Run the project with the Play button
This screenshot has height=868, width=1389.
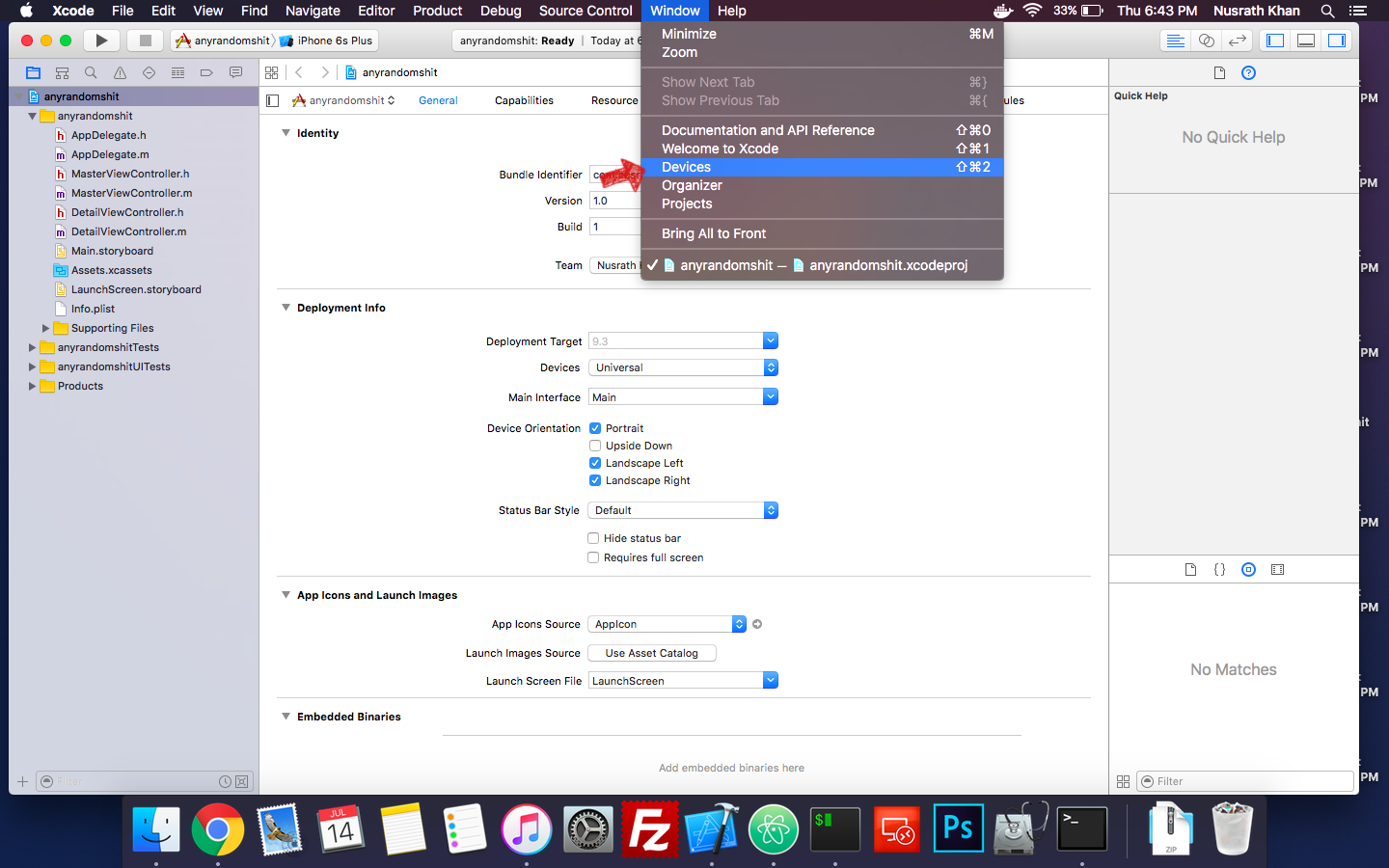tap(101, 41)
